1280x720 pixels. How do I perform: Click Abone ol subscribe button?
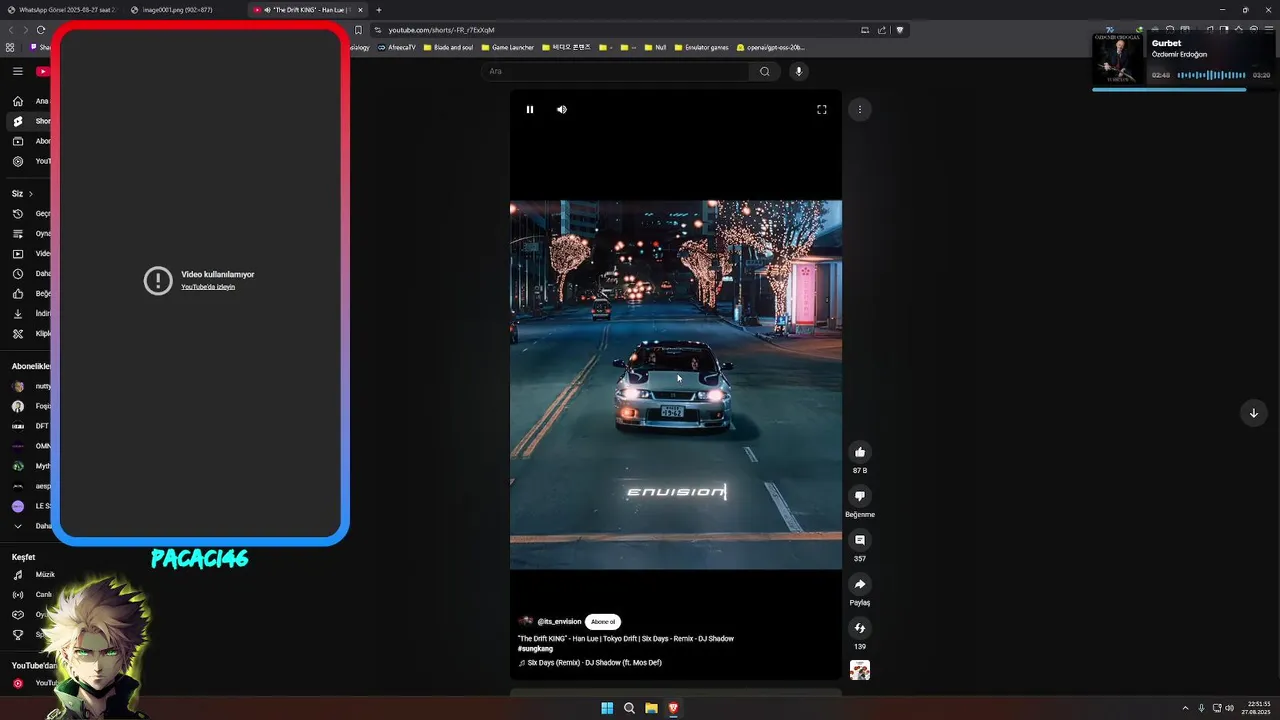[x=603, y=621]
